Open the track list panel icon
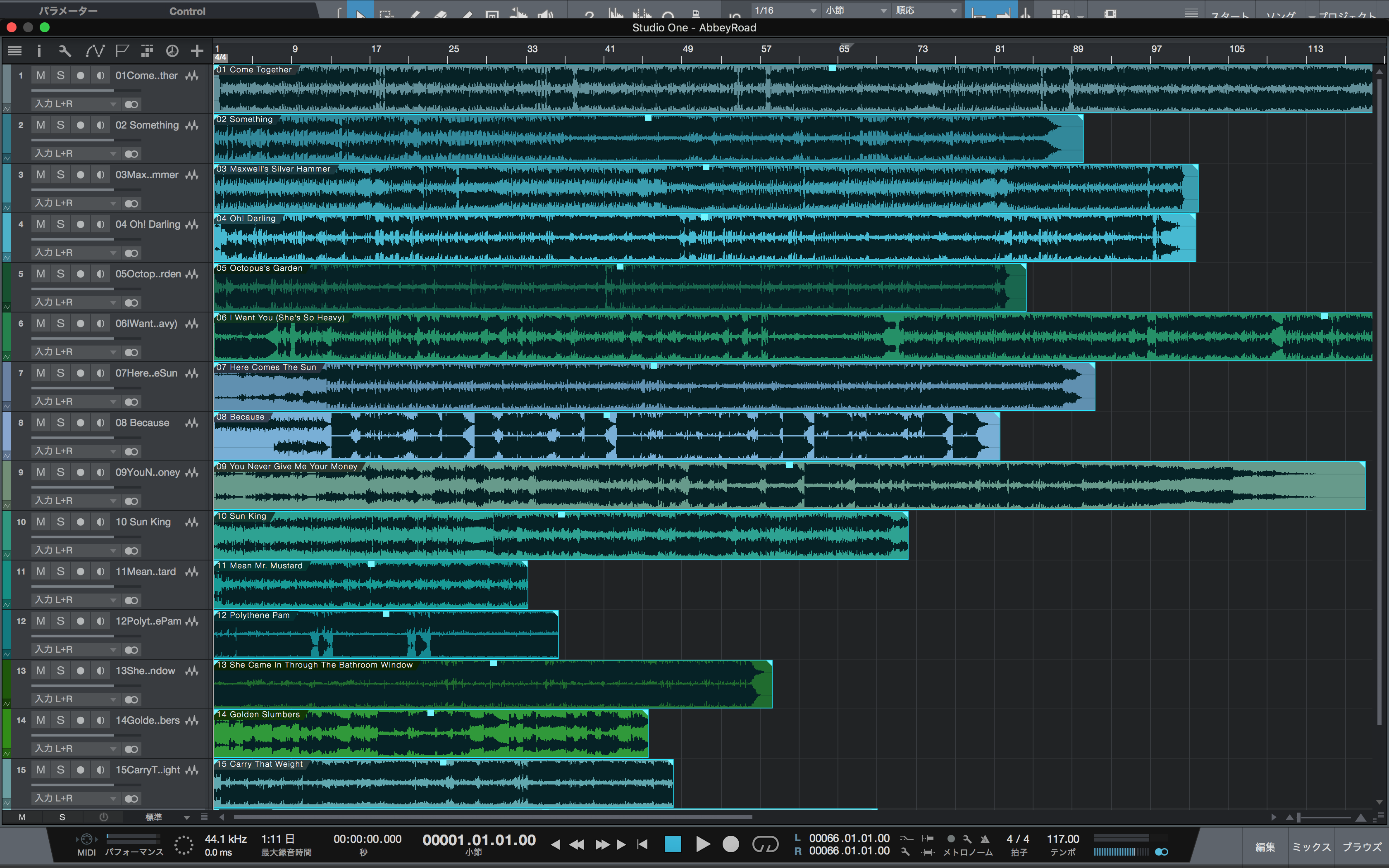 click(x=15, y=51)
